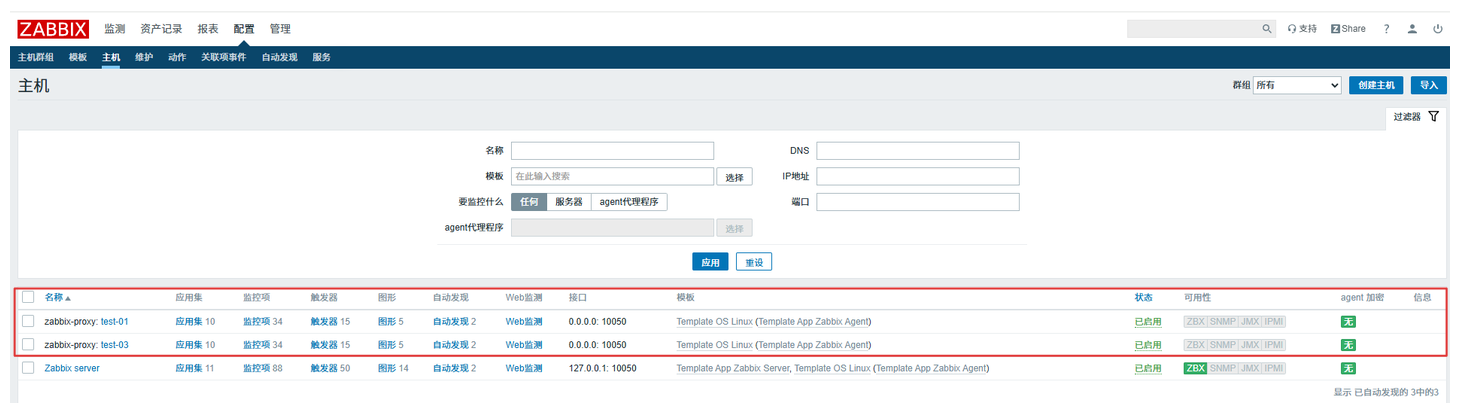Focus the 模板 search input
This screenshot has height=413, width=1460.
[x=612, y=176]
